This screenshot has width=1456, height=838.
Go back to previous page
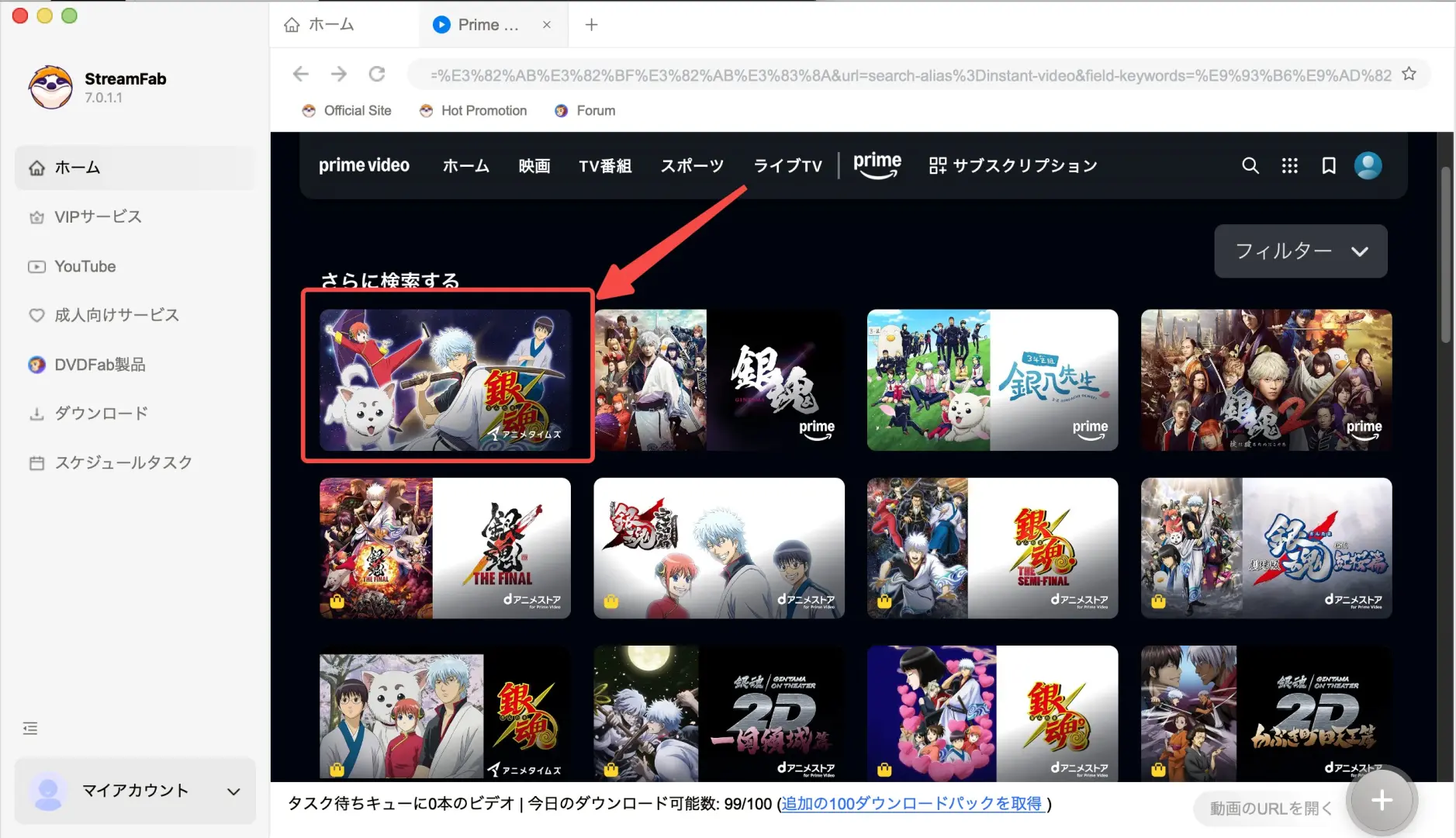(x=301, y=74)
